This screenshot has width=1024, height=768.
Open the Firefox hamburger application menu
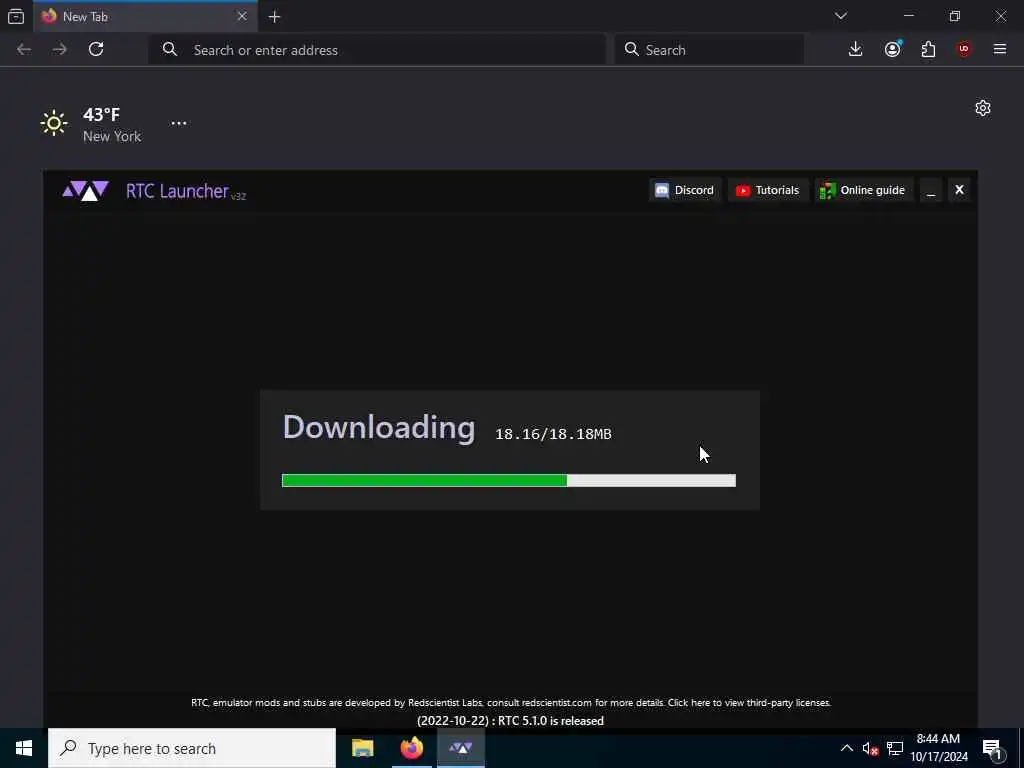[1000, 49]
